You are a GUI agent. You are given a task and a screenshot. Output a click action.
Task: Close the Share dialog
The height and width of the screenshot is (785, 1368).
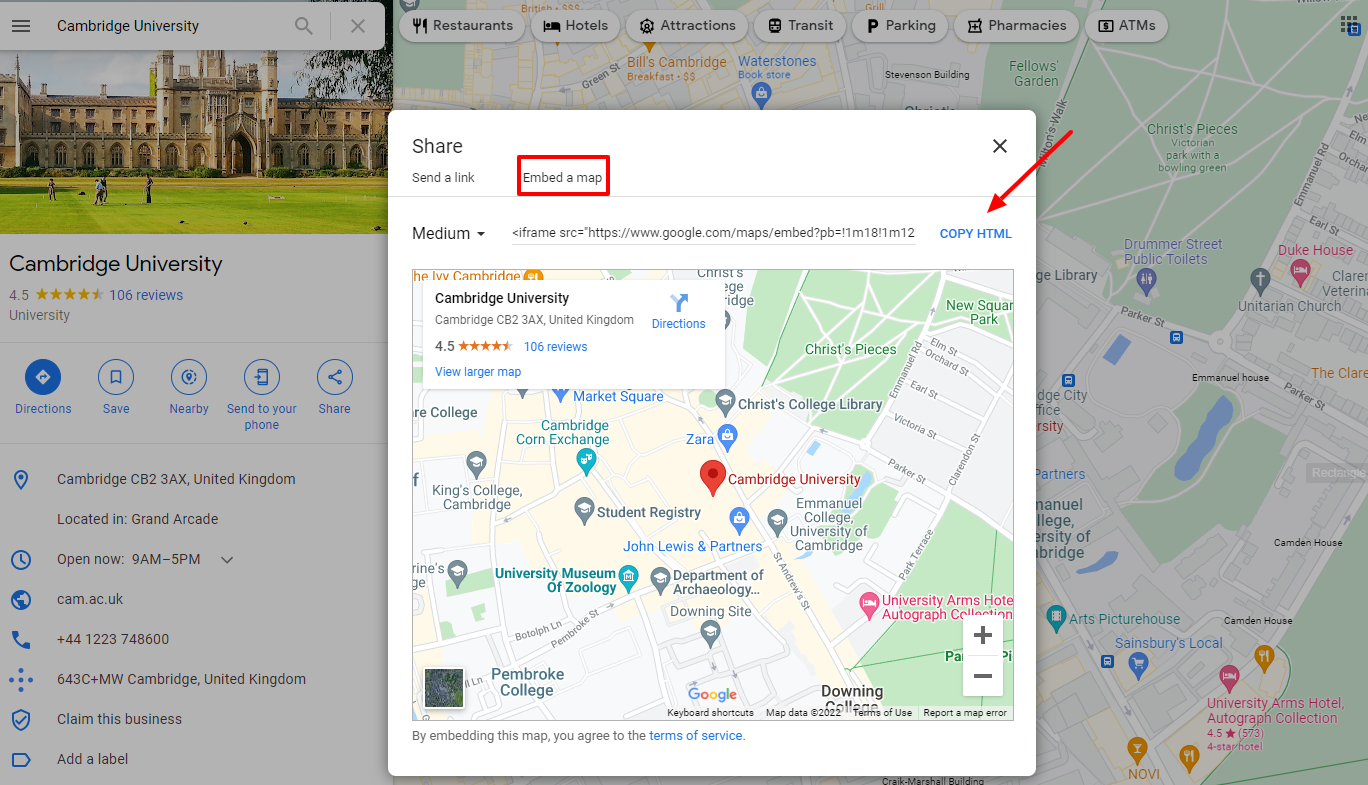pyautogui.click(x=999, y=146)
